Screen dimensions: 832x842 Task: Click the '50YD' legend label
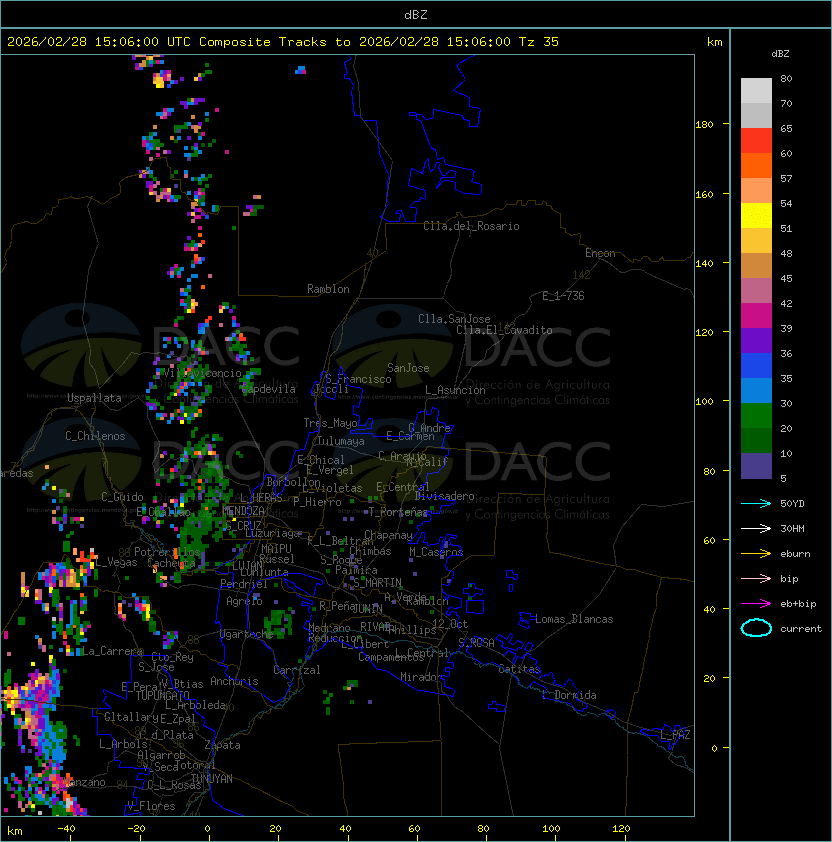point(792,503)
